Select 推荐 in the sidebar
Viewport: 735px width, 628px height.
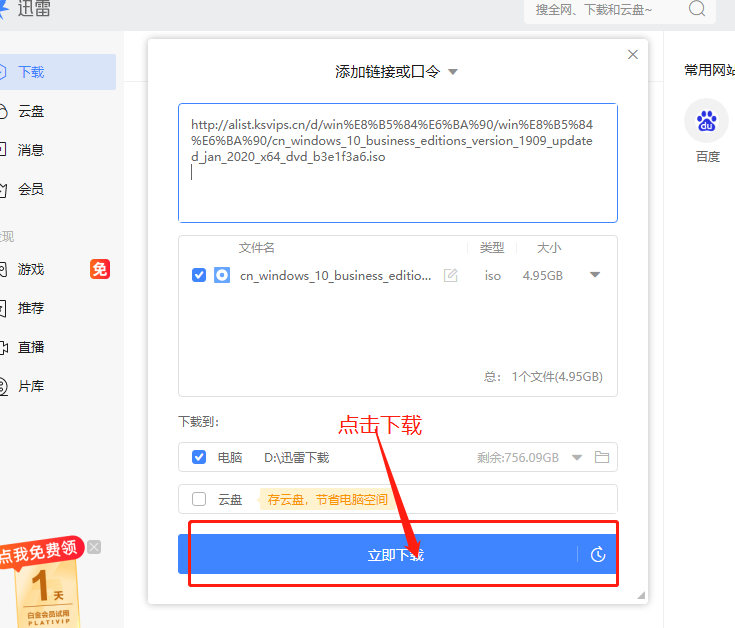31,308
